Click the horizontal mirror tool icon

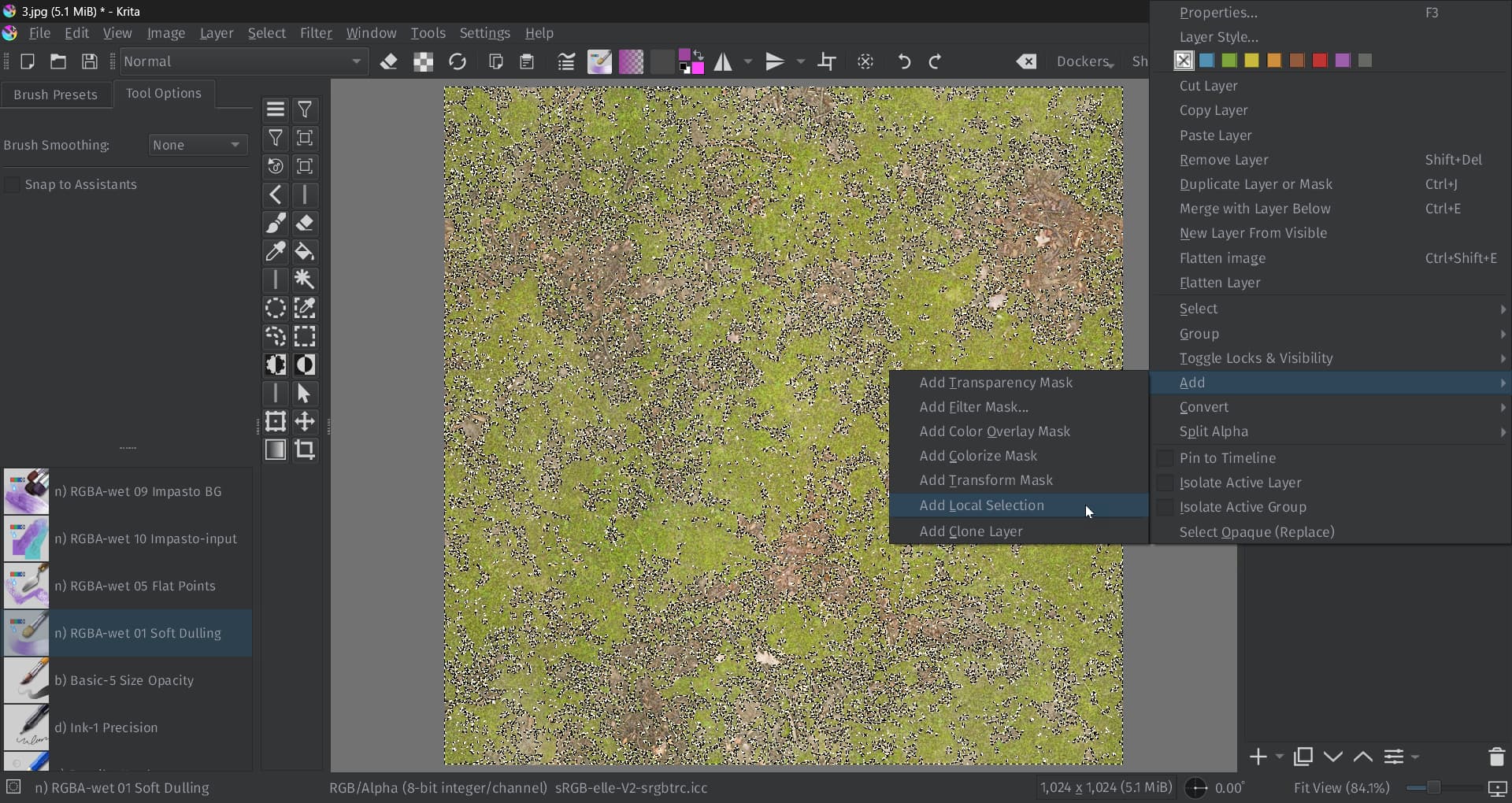[x=723, y=61]
